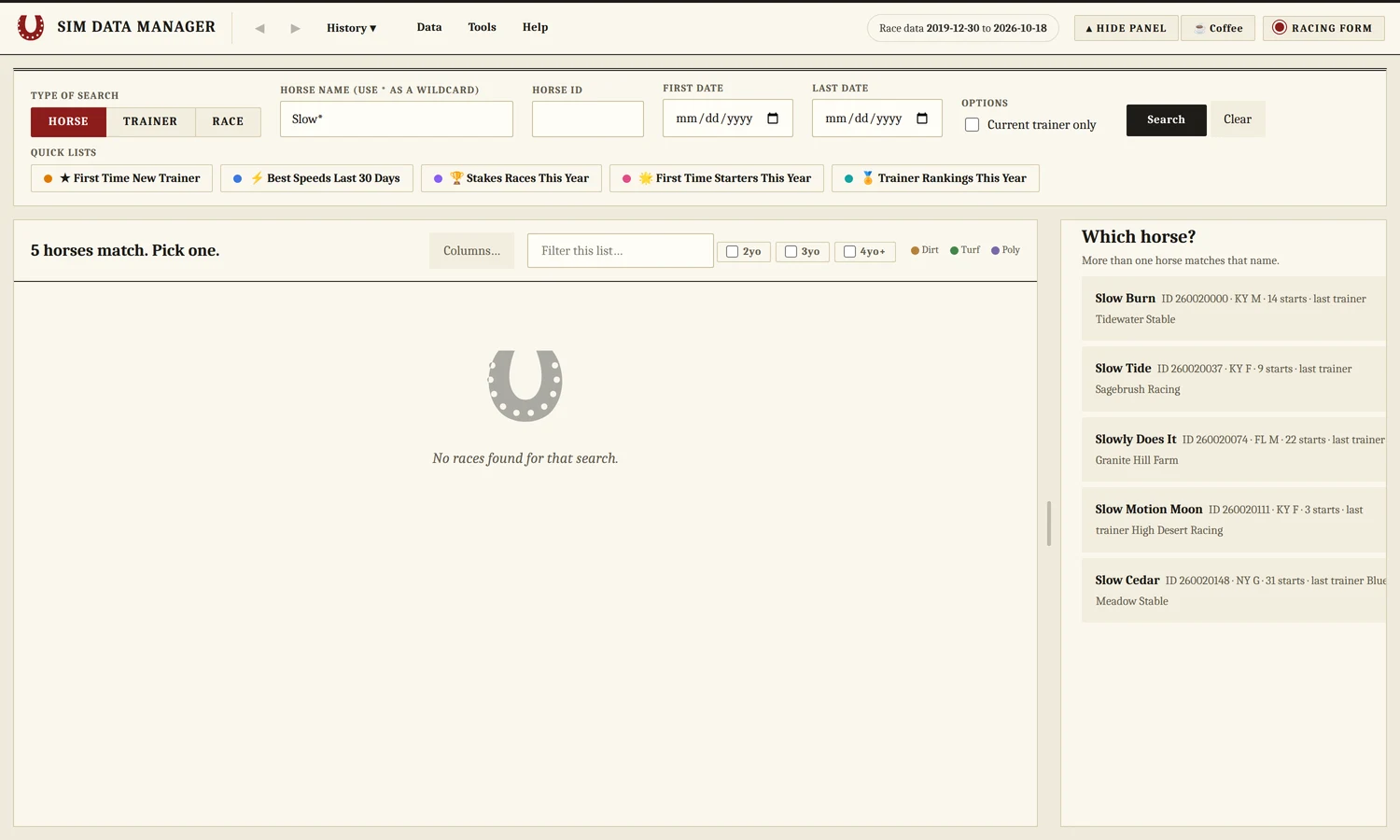
Task: Open the Tools menu
Action: (482, 27)
